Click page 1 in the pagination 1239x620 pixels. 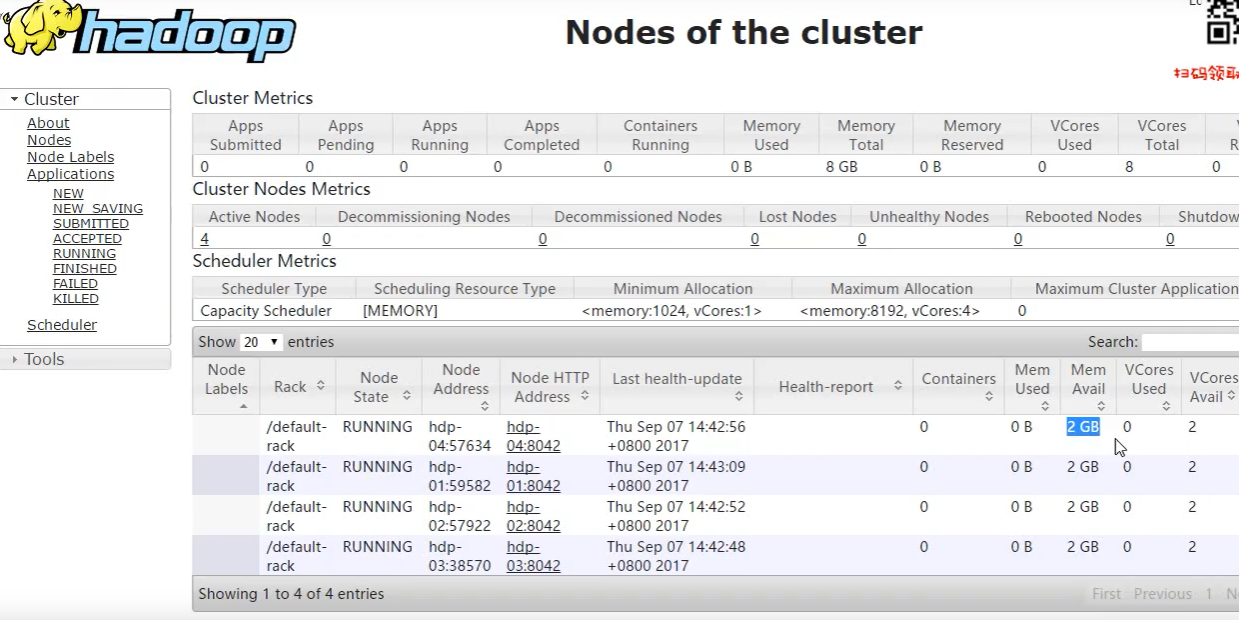(x=1208, y=594)
